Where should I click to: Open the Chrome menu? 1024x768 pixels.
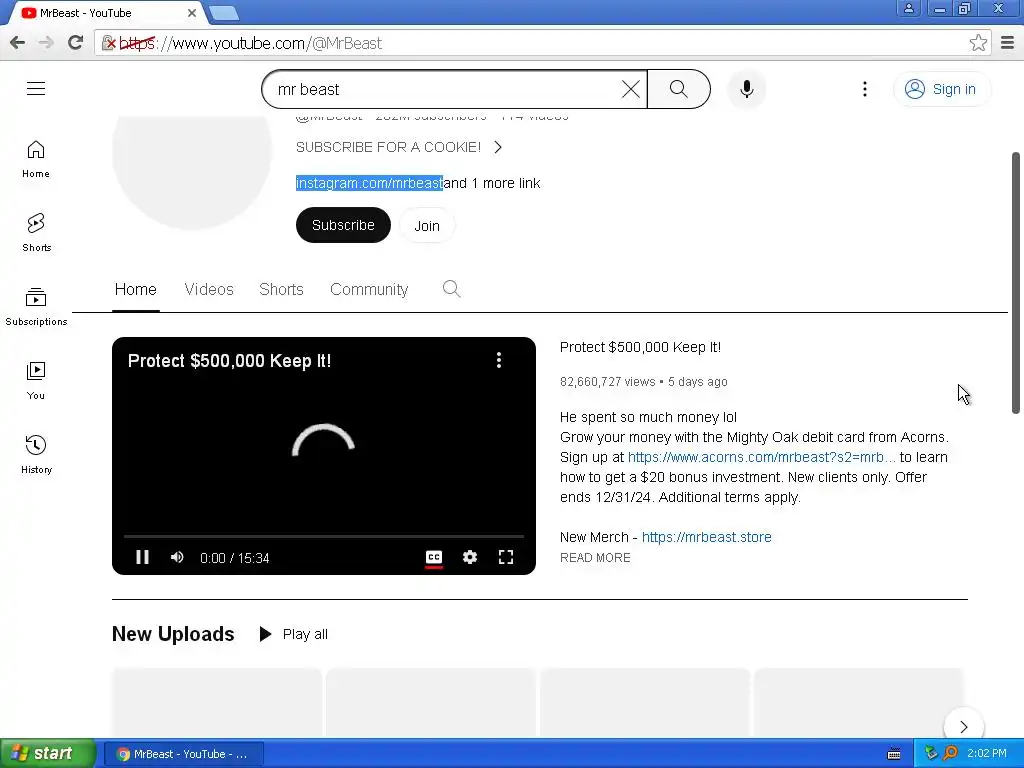tap(1008, 43)
